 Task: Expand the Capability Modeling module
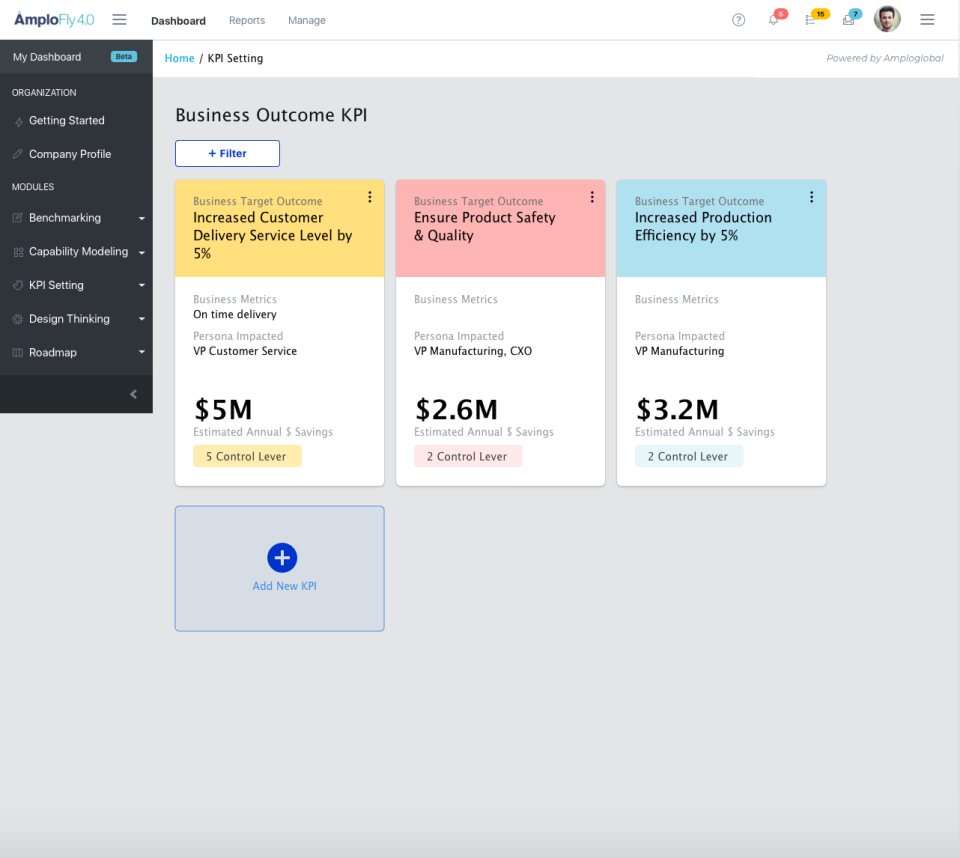141,251
